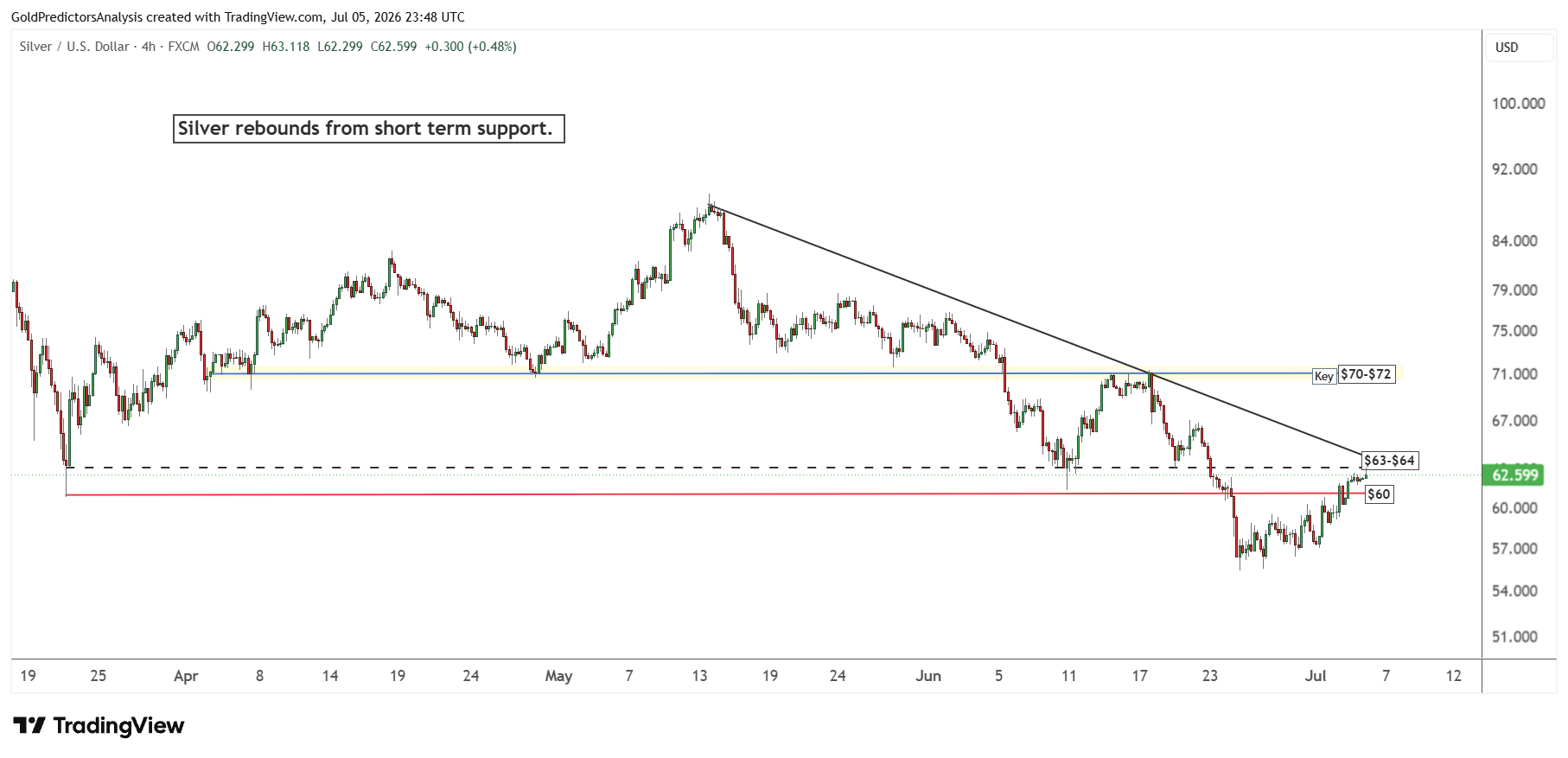Select the USD currency label
The height and width of the screenshot is (758, 1568).
point(1507,48)
